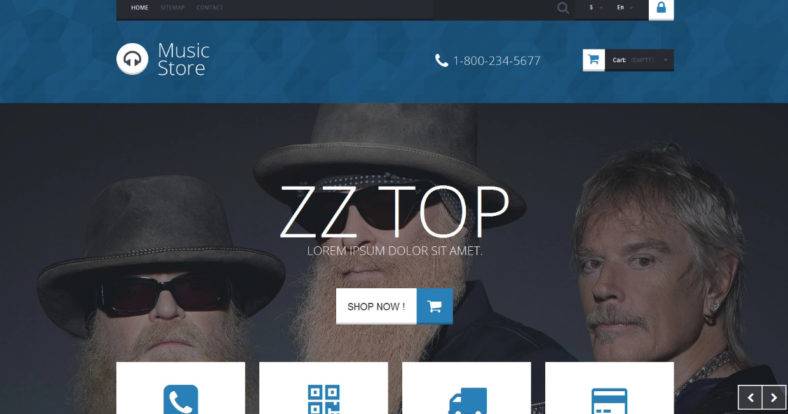Expand the Cart dropdown
This screenshot has height=414, width=788.
[639, 60]
